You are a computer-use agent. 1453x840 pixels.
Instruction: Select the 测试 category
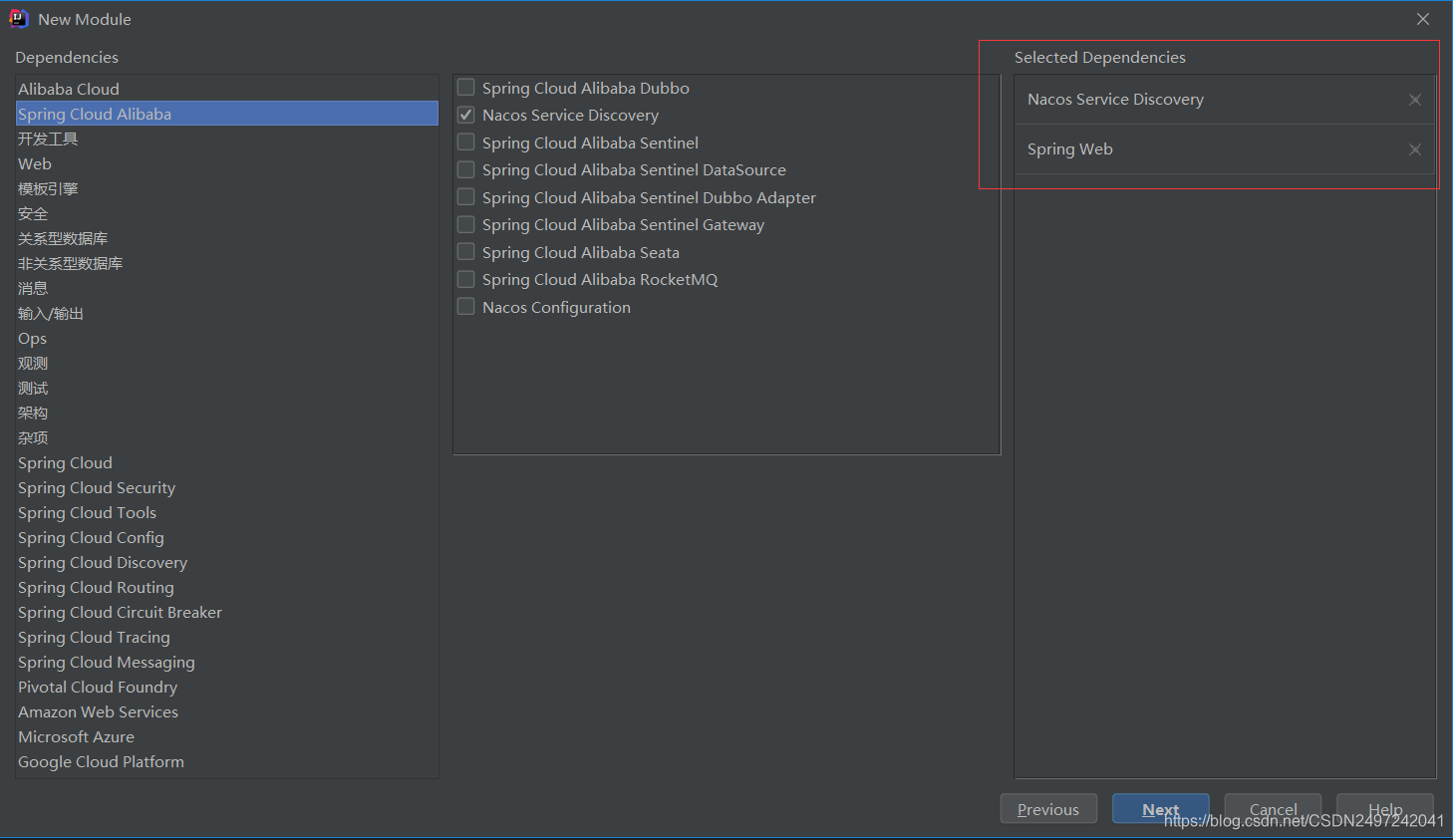click(x=227, y=388)
